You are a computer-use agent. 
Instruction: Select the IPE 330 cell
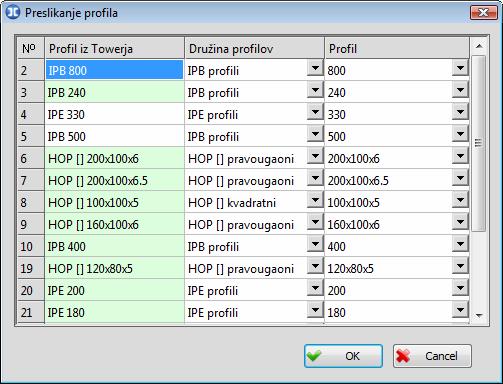coord(114,114)
